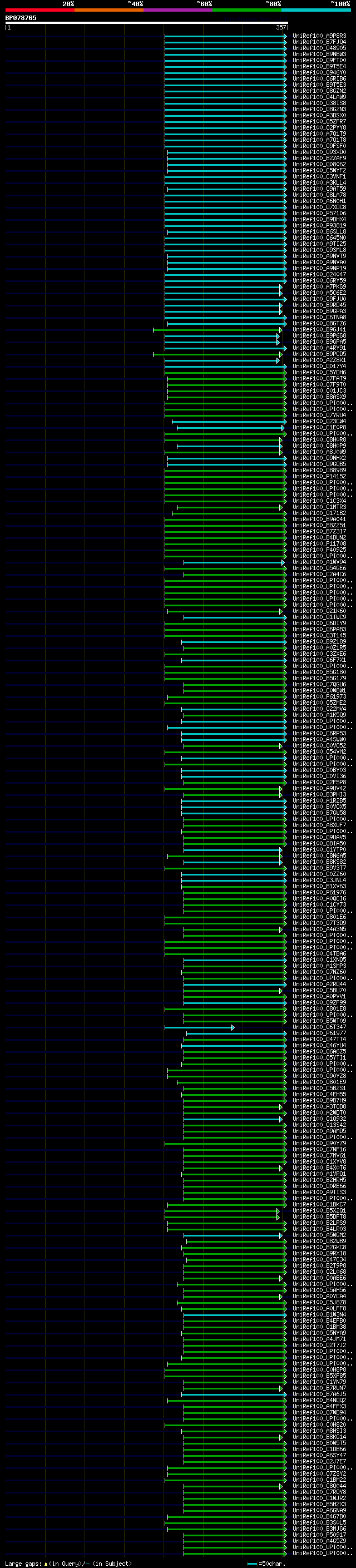Open hit UniRef100_Q1Q932
The width and height of the screenshot is (356, 1568).
[319, 1119]
